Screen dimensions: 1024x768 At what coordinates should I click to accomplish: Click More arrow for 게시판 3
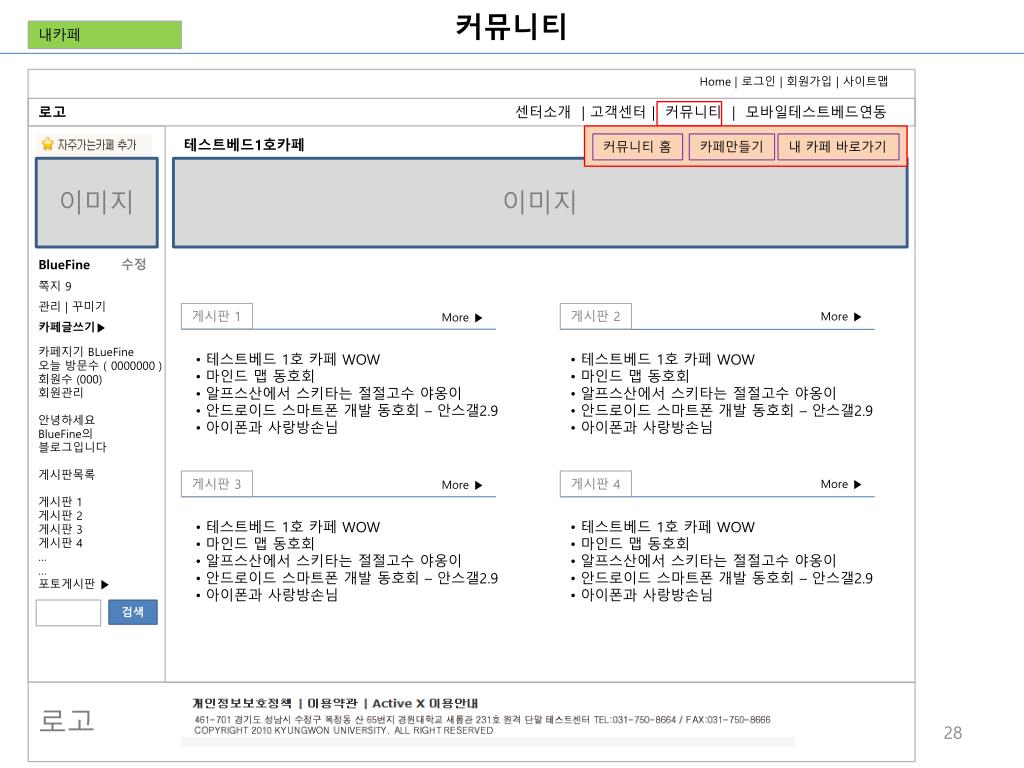coord(479,485)
